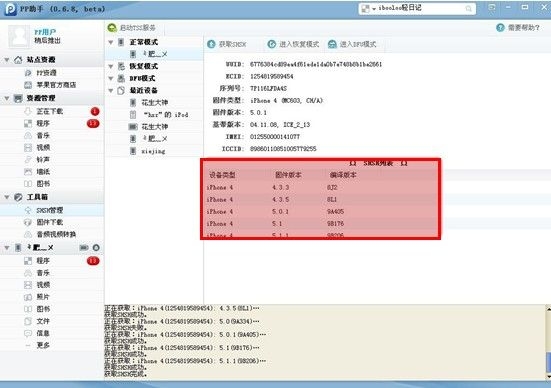551x388 pixels.
Task: Collapse the sidebar device section arrow
Action: [x=7, y=248]
